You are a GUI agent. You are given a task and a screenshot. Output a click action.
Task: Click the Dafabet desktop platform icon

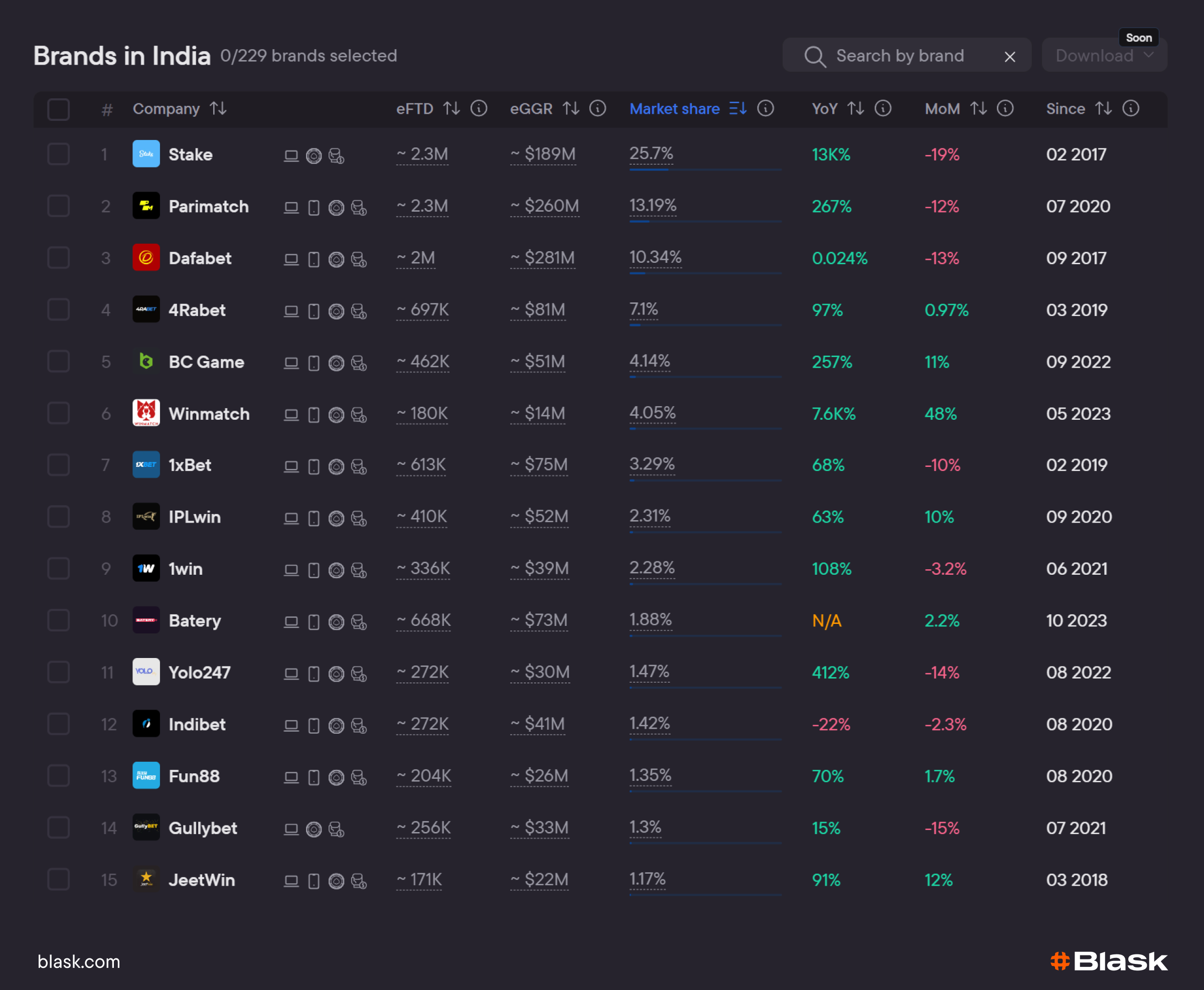point(291,259)
